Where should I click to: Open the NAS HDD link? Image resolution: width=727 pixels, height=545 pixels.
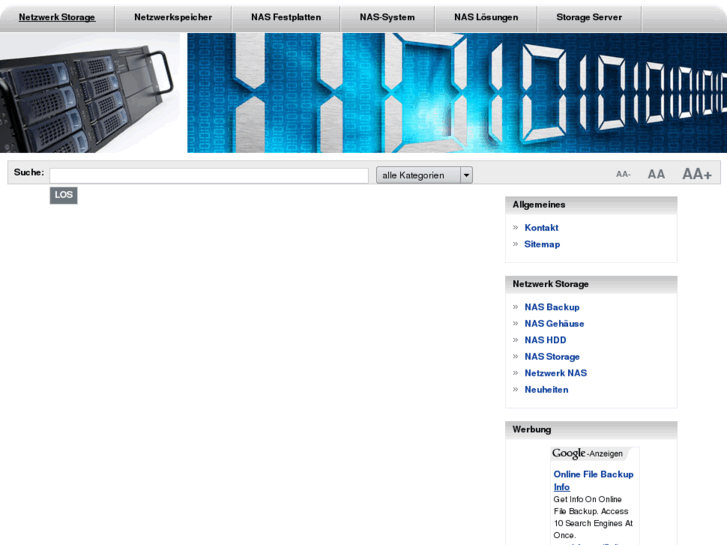click(x=545, y=340)
